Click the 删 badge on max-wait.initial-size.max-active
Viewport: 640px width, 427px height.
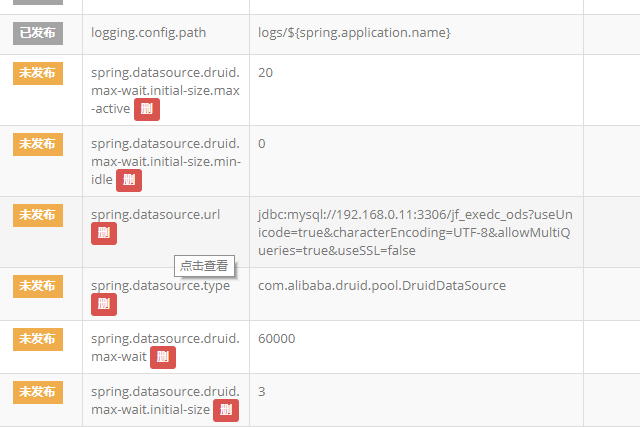tap(147, 109)
